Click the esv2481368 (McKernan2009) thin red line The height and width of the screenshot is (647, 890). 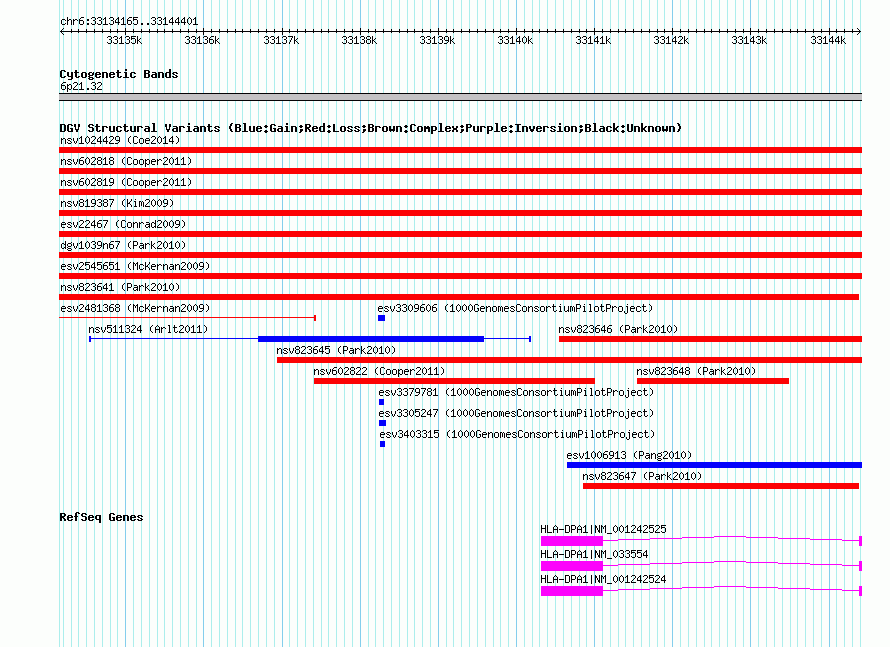coord(187,318)
